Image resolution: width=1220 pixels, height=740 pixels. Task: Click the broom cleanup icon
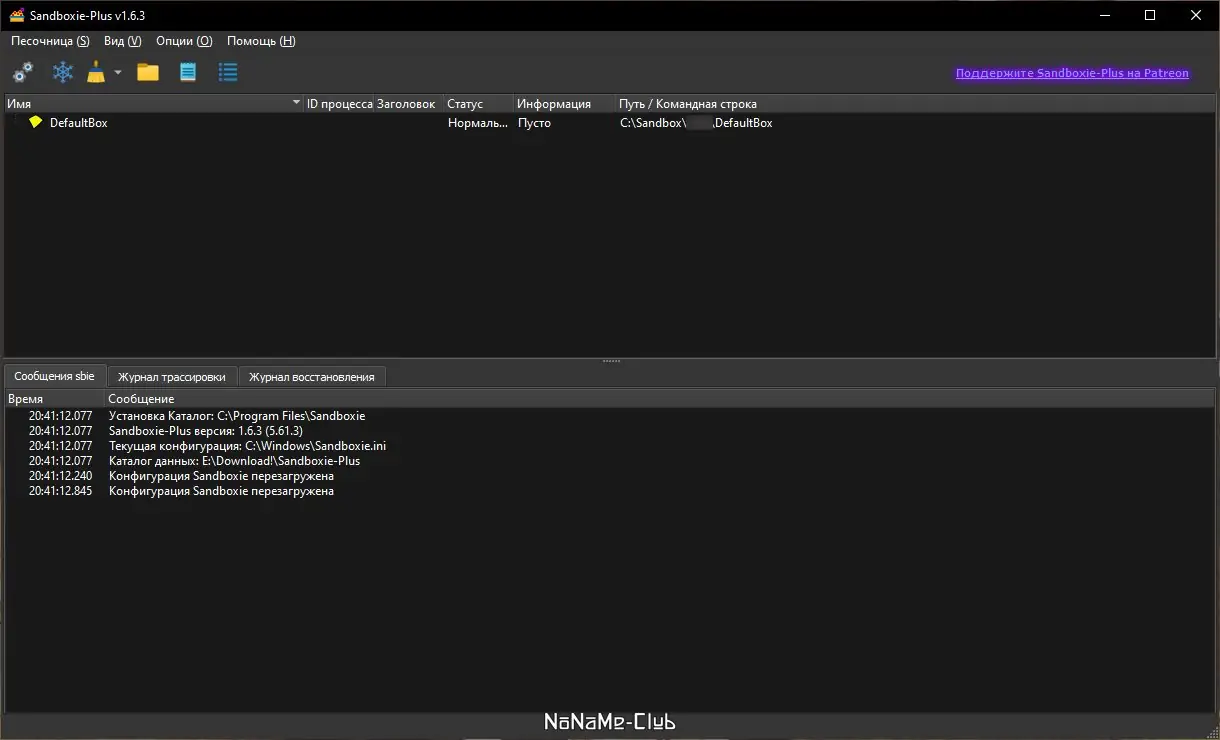tap(96, 72)
